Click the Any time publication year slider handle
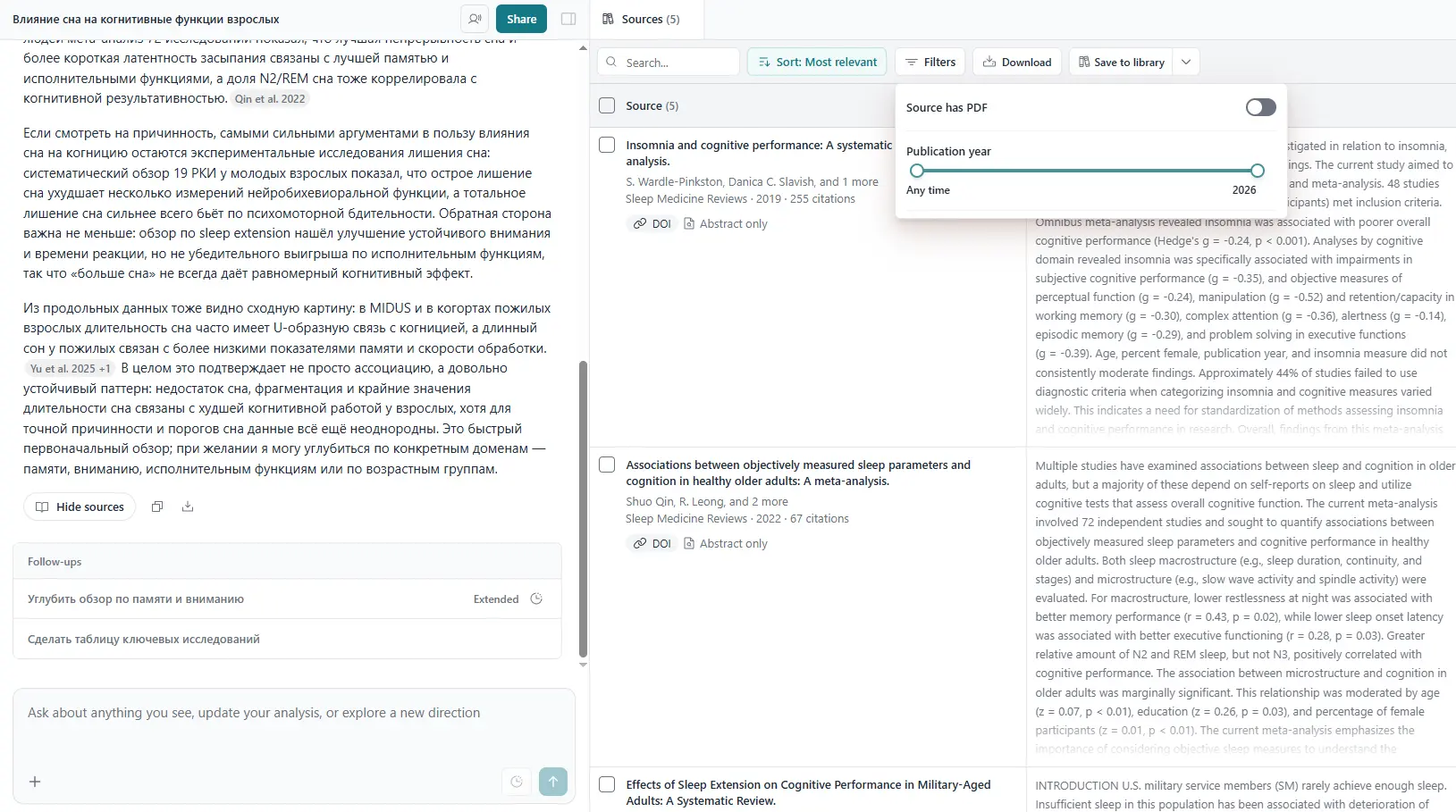This screenshot has height=812, width=1456. [x=916, y=171]
